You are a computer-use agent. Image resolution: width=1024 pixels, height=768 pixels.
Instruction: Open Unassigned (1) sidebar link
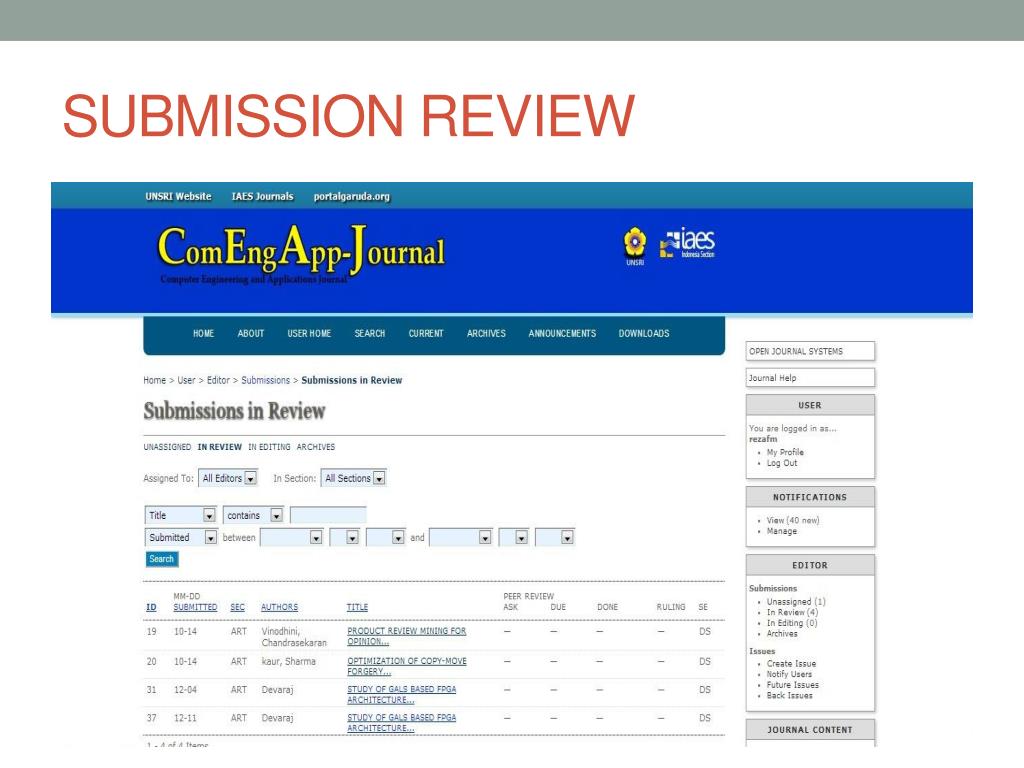click(796, 602)
